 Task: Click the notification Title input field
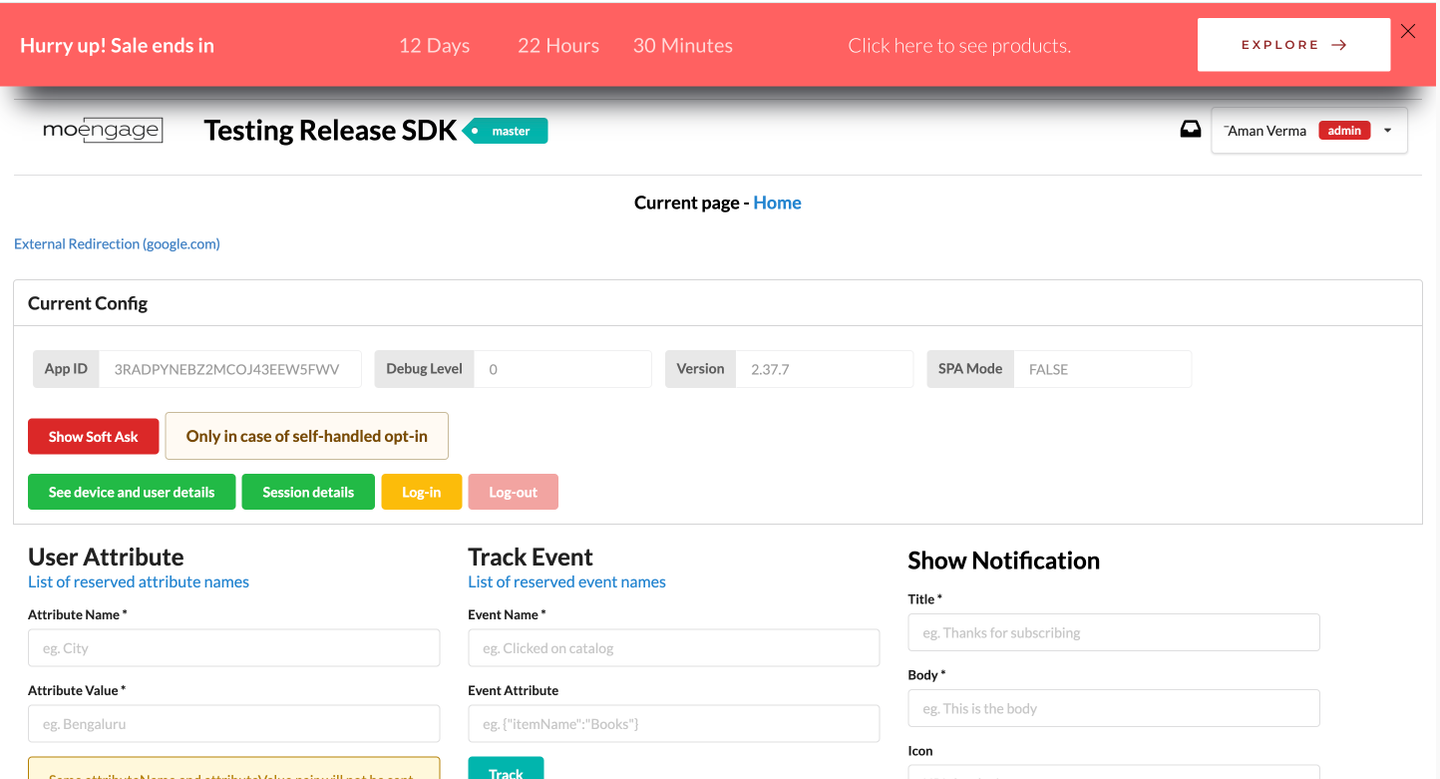[1114, 632]
